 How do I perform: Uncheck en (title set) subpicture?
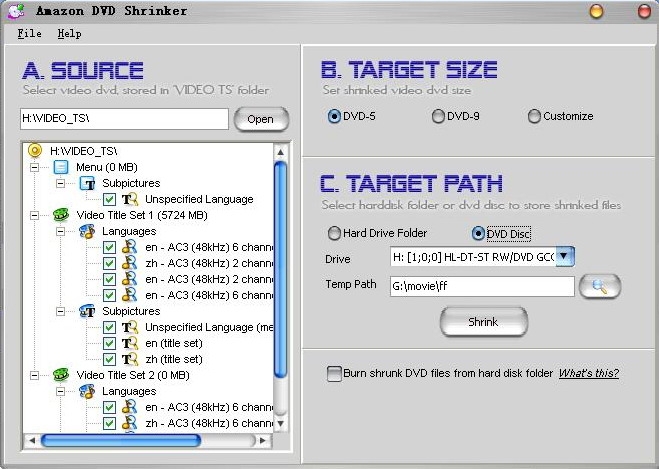pyautogui.click(x=109, y=343)
